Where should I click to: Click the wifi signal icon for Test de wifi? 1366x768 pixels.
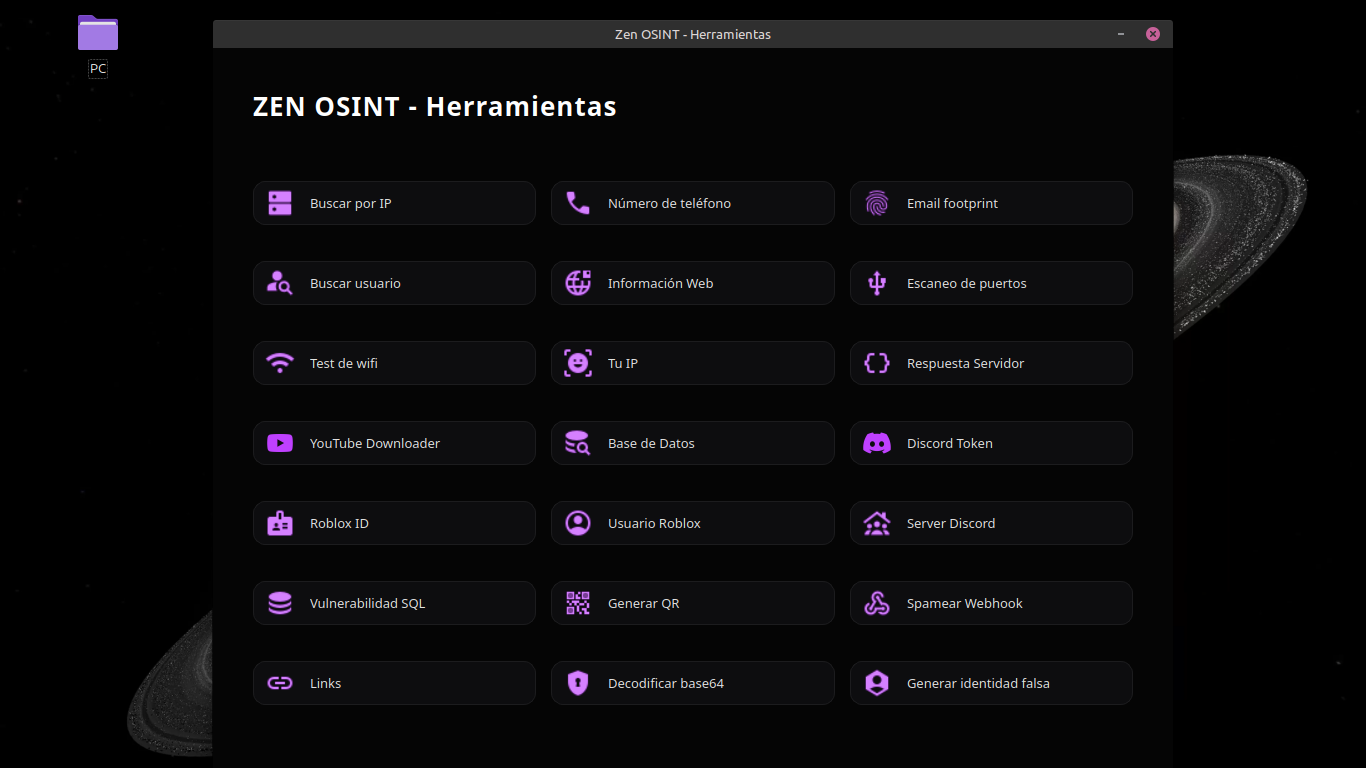click(x=280, y=363)
